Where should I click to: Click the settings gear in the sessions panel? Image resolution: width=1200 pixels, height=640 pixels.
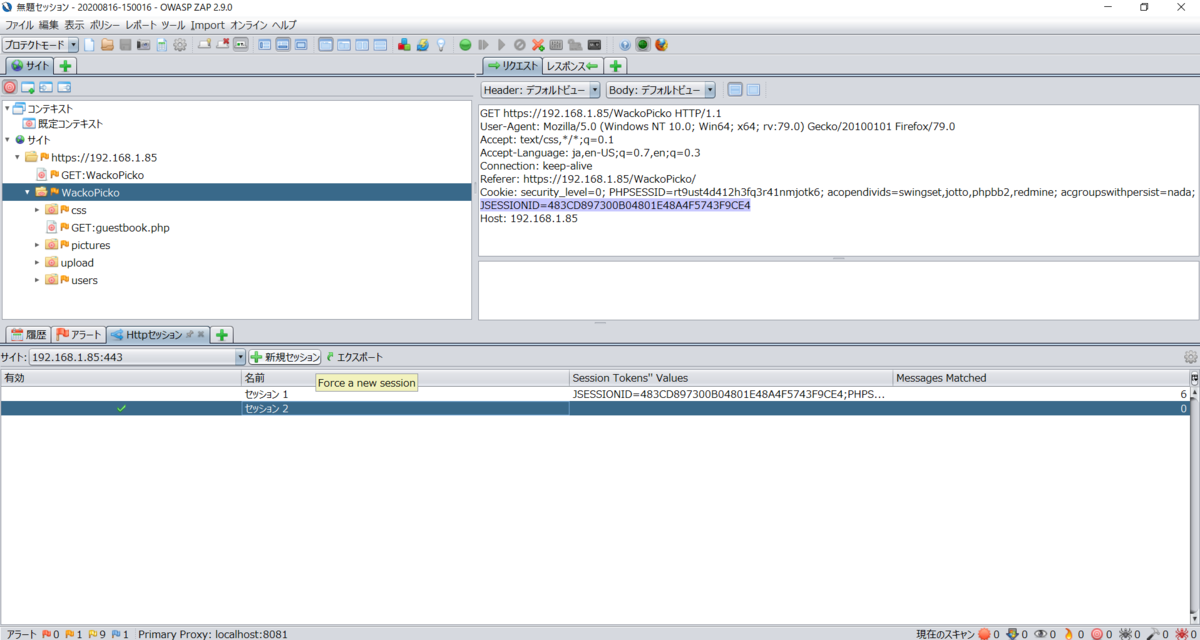1190,357
